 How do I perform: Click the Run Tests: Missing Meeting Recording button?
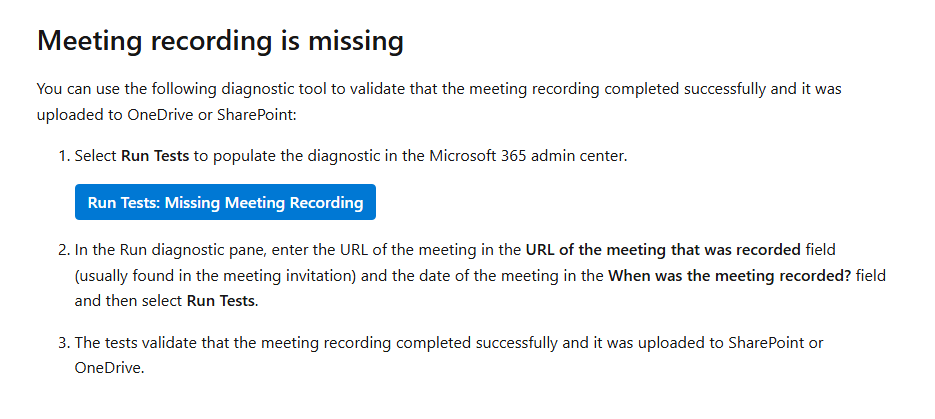click(225, 202)
